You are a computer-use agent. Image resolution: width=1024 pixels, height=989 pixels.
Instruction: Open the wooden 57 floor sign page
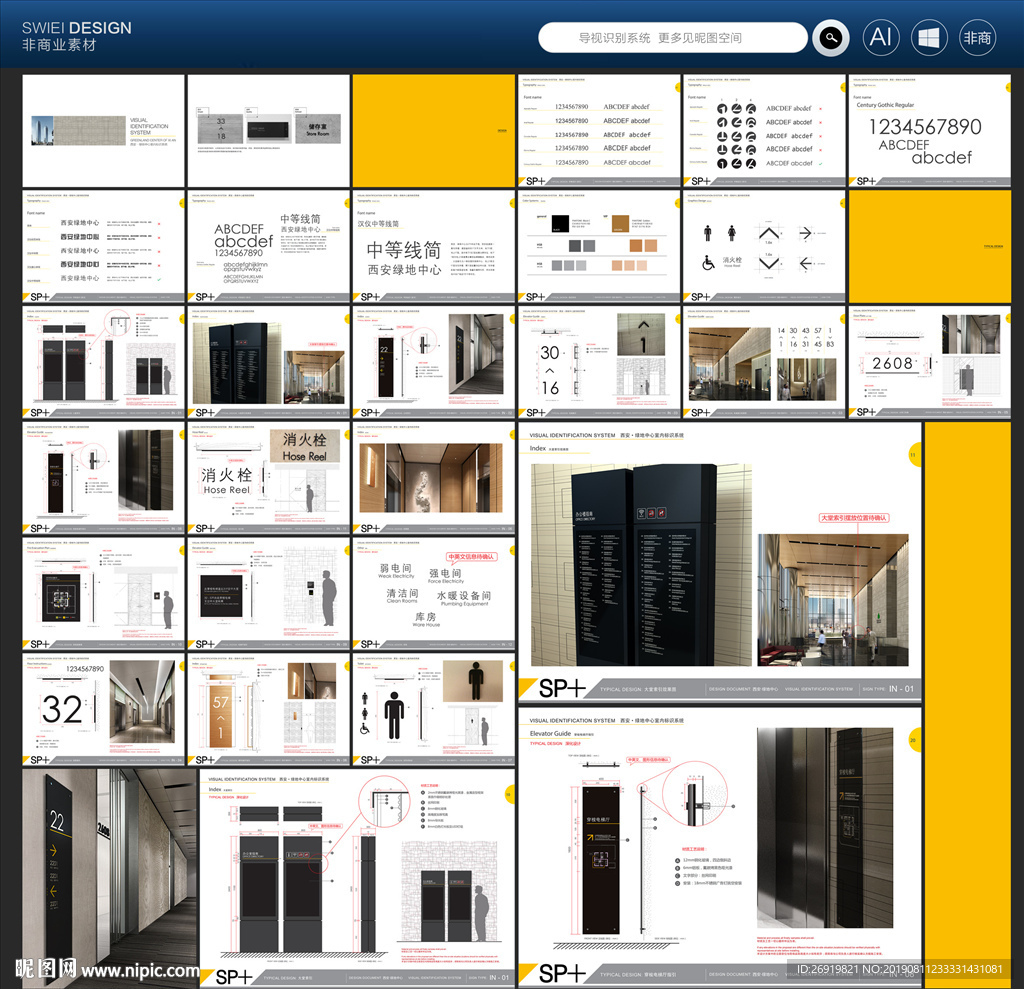pyautogui.click(x=268, y=709)
